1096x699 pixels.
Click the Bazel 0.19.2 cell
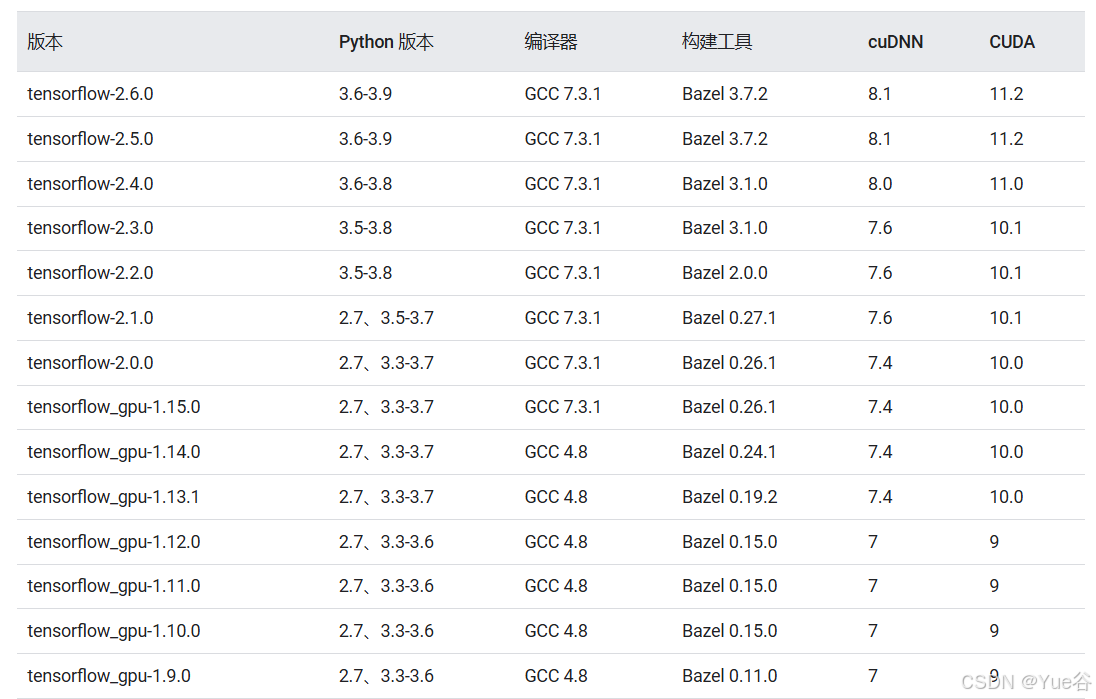coord(730,497)
